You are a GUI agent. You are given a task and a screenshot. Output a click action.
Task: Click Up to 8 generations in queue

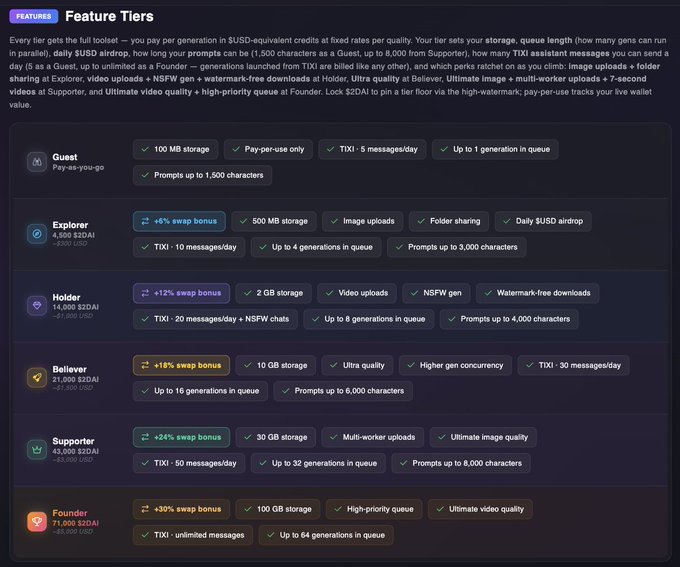pyautogui.click(x=369, y=319)
